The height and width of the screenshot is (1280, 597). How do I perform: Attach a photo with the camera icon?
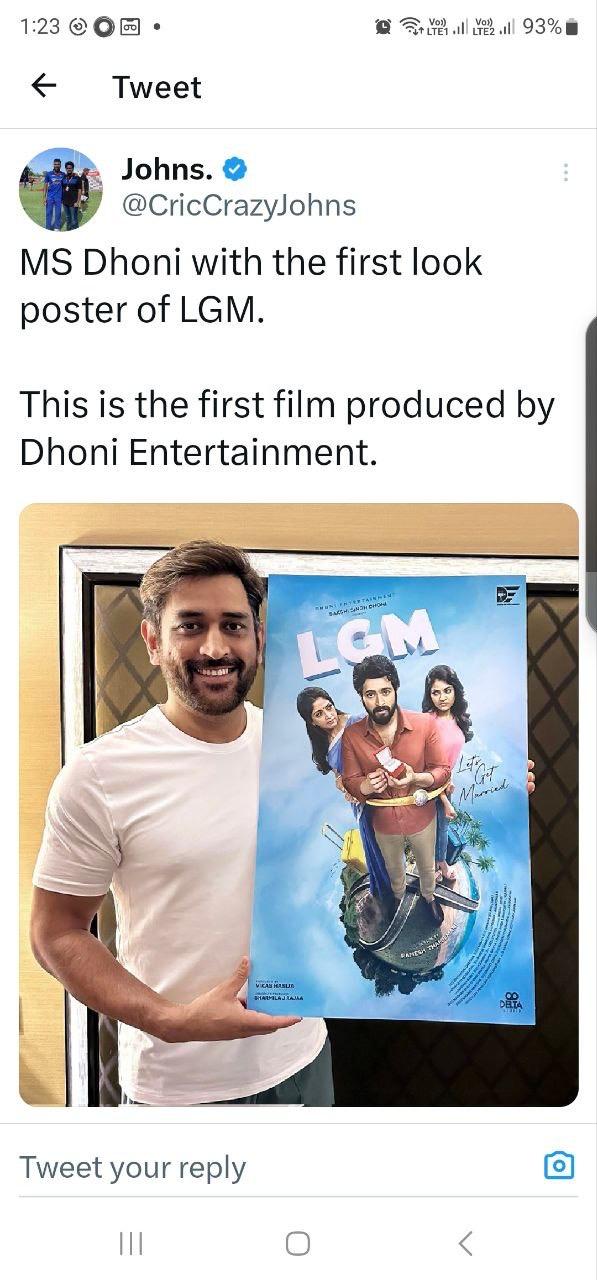pos(559,1165)
